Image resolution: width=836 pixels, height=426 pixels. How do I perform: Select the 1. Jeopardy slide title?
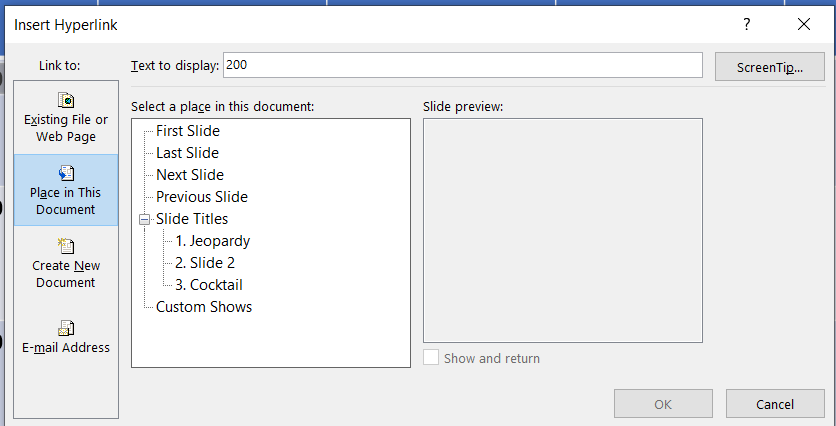coord(212,241)
